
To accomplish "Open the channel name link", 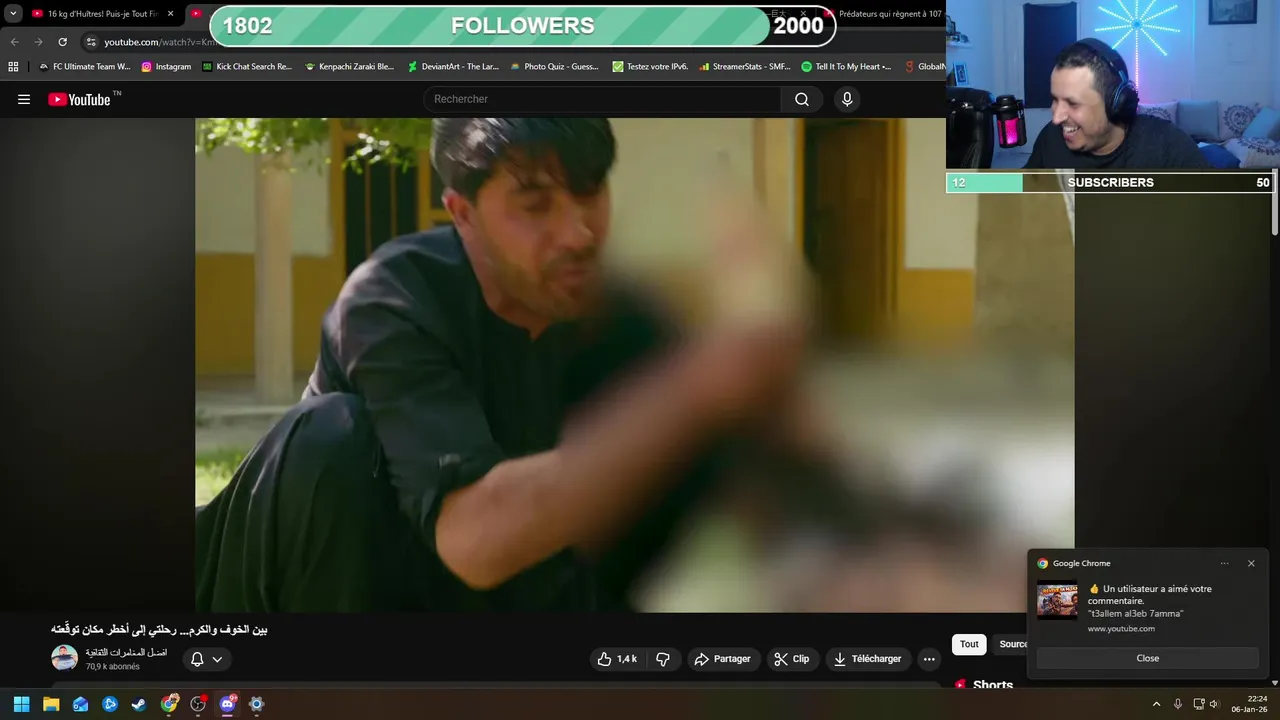I will 126,652.
